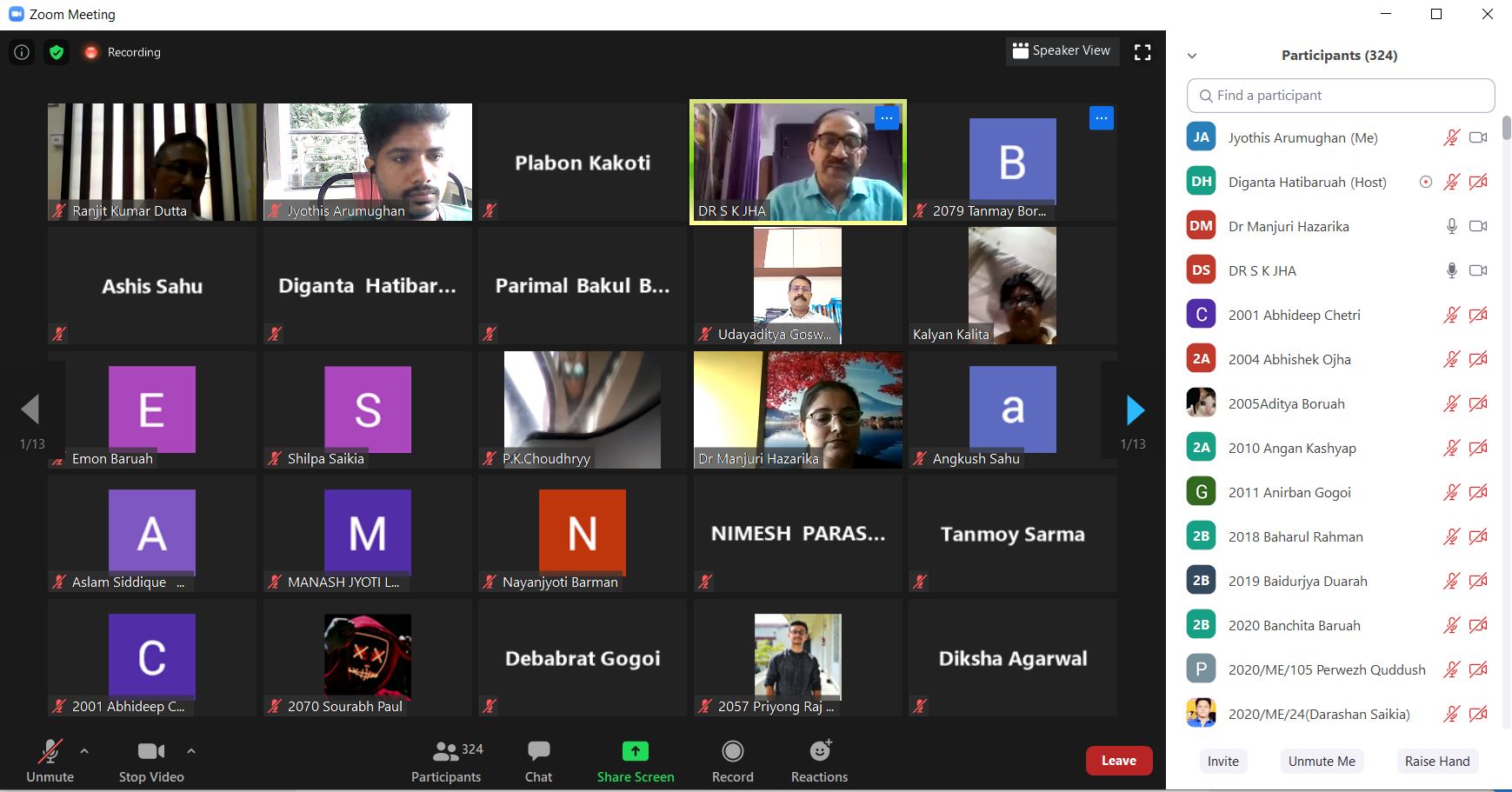Viewport: 1512px width, 792px height.
Task: Open more options on DR S K JHA tile
Action: pyautogui.click(x=886, y=118)
